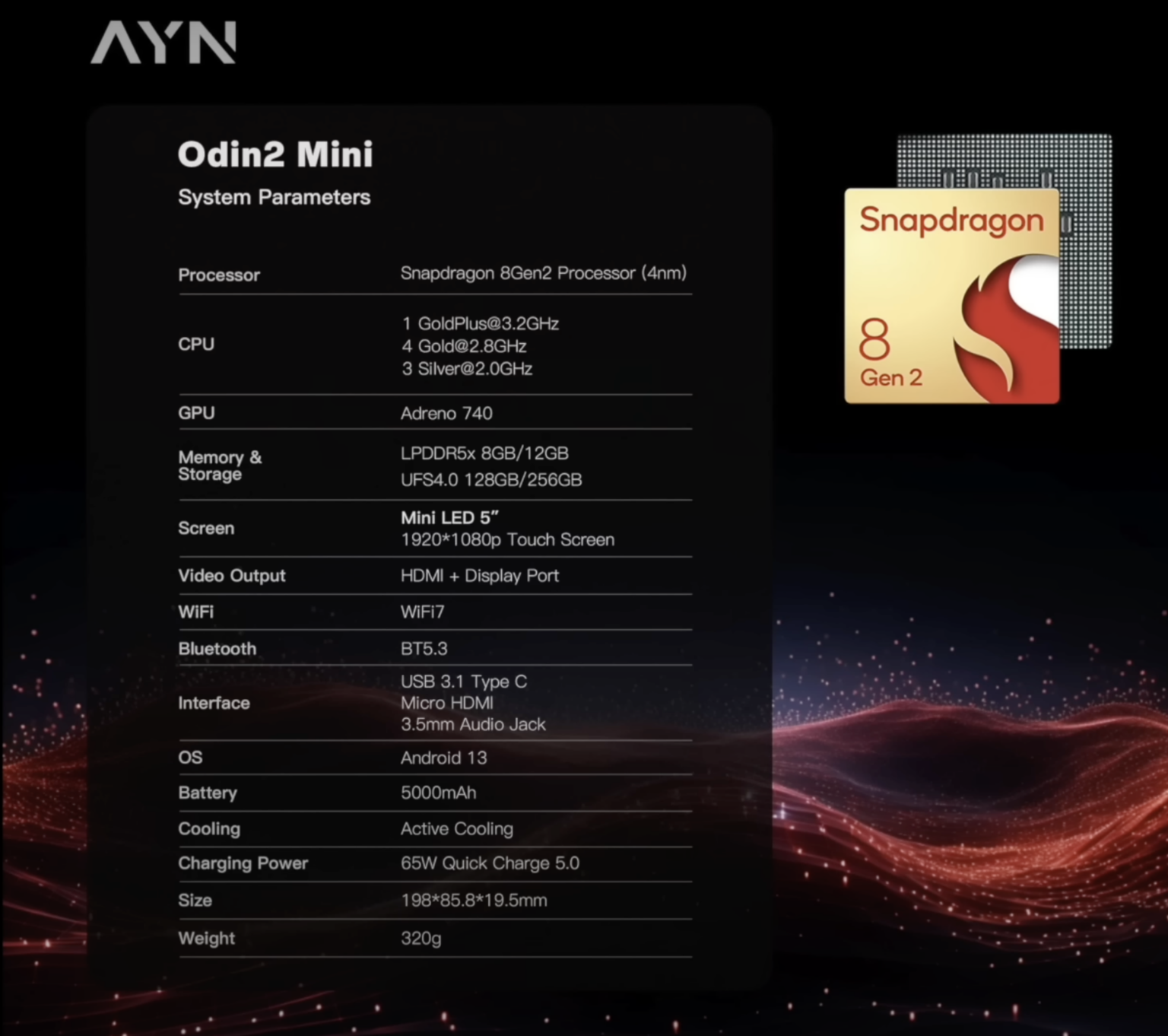1168x1036 pixels.
Task: Click the Processor row label
Action: pos(219,275)
